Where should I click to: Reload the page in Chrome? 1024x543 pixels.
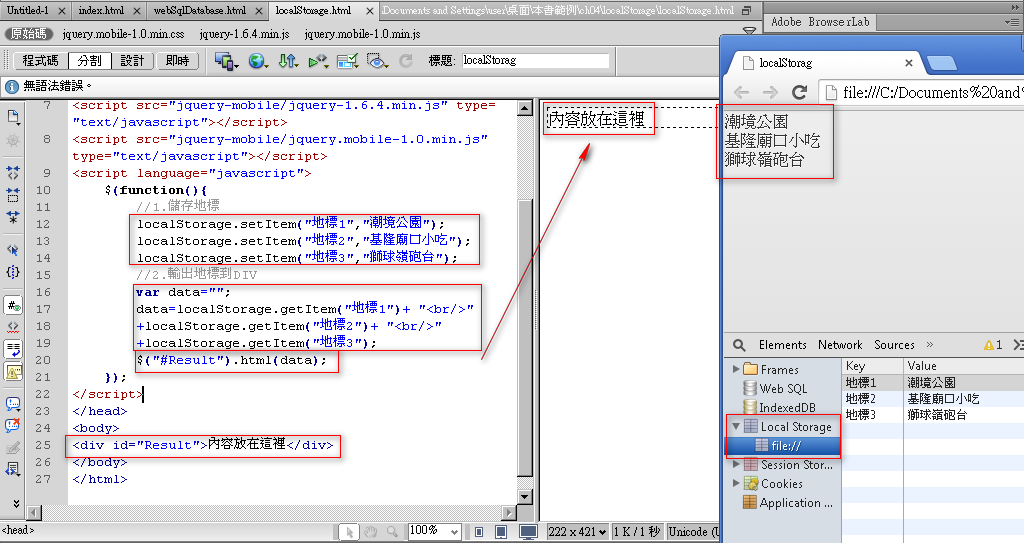pos(799,92)
